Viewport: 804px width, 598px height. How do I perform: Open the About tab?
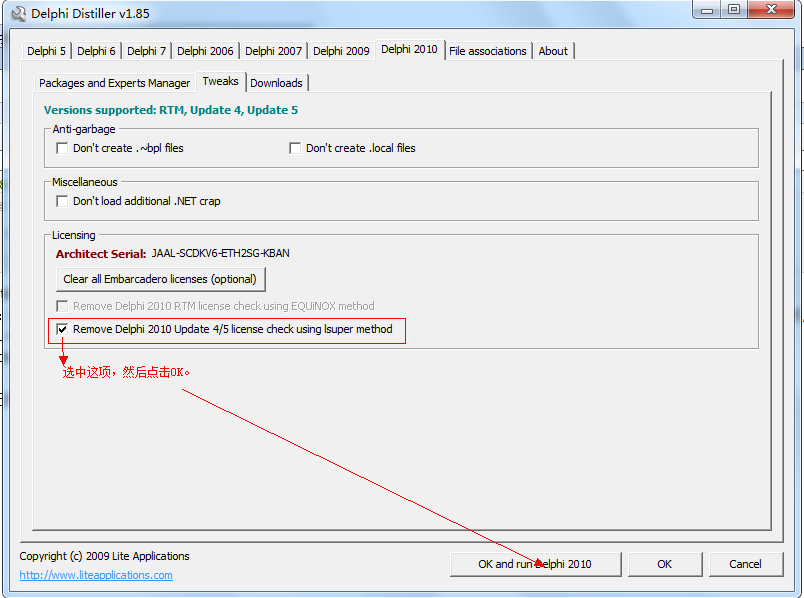[553, 51]
